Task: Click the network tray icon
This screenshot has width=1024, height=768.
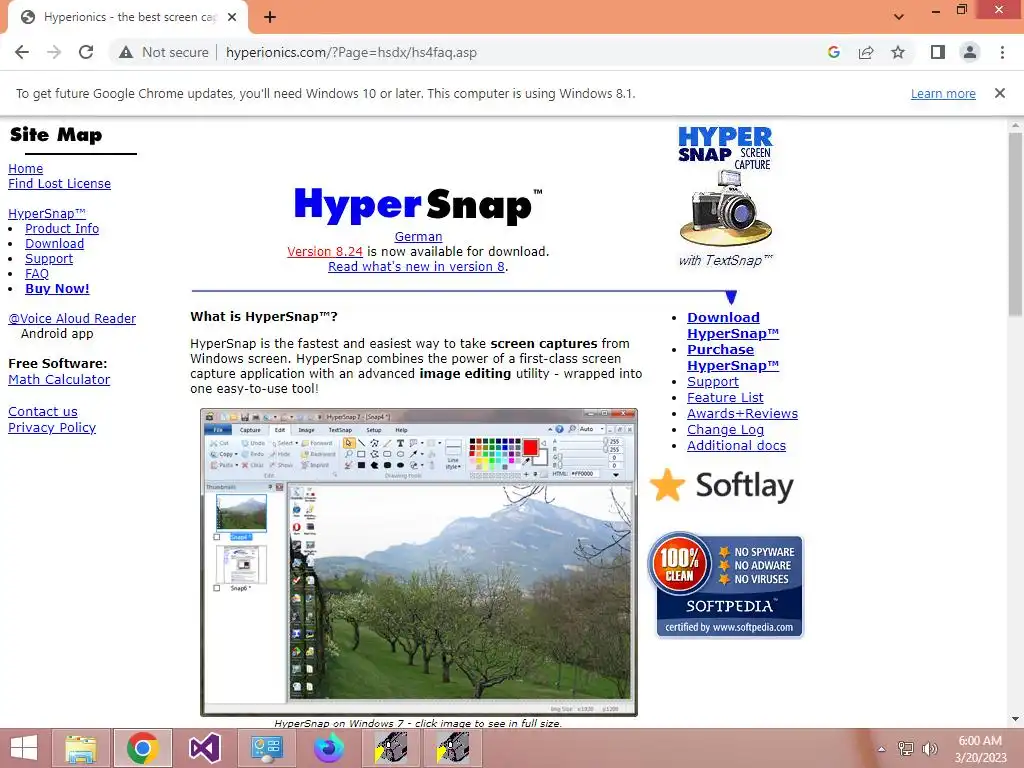Action: (x=906, y=749)
